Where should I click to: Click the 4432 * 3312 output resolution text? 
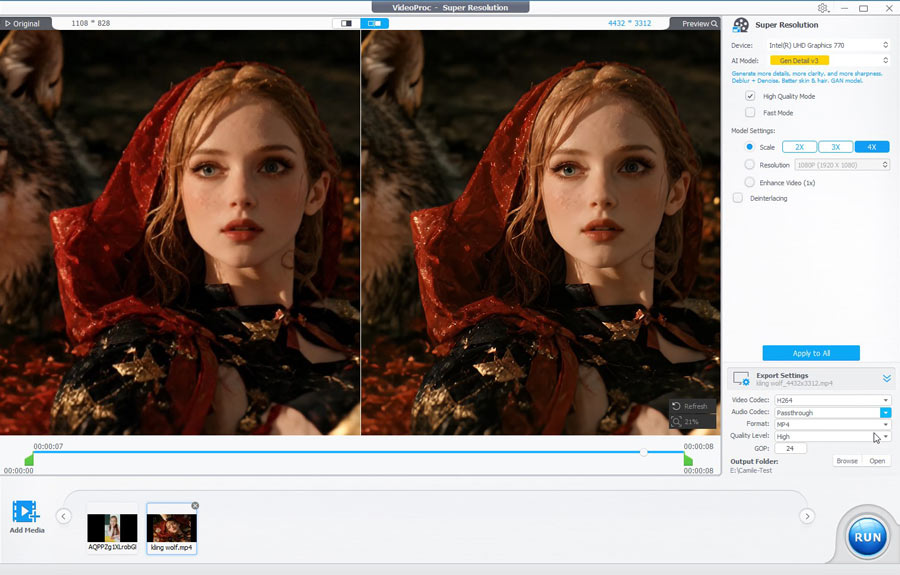pyautogui.click(x=630, y=23)
